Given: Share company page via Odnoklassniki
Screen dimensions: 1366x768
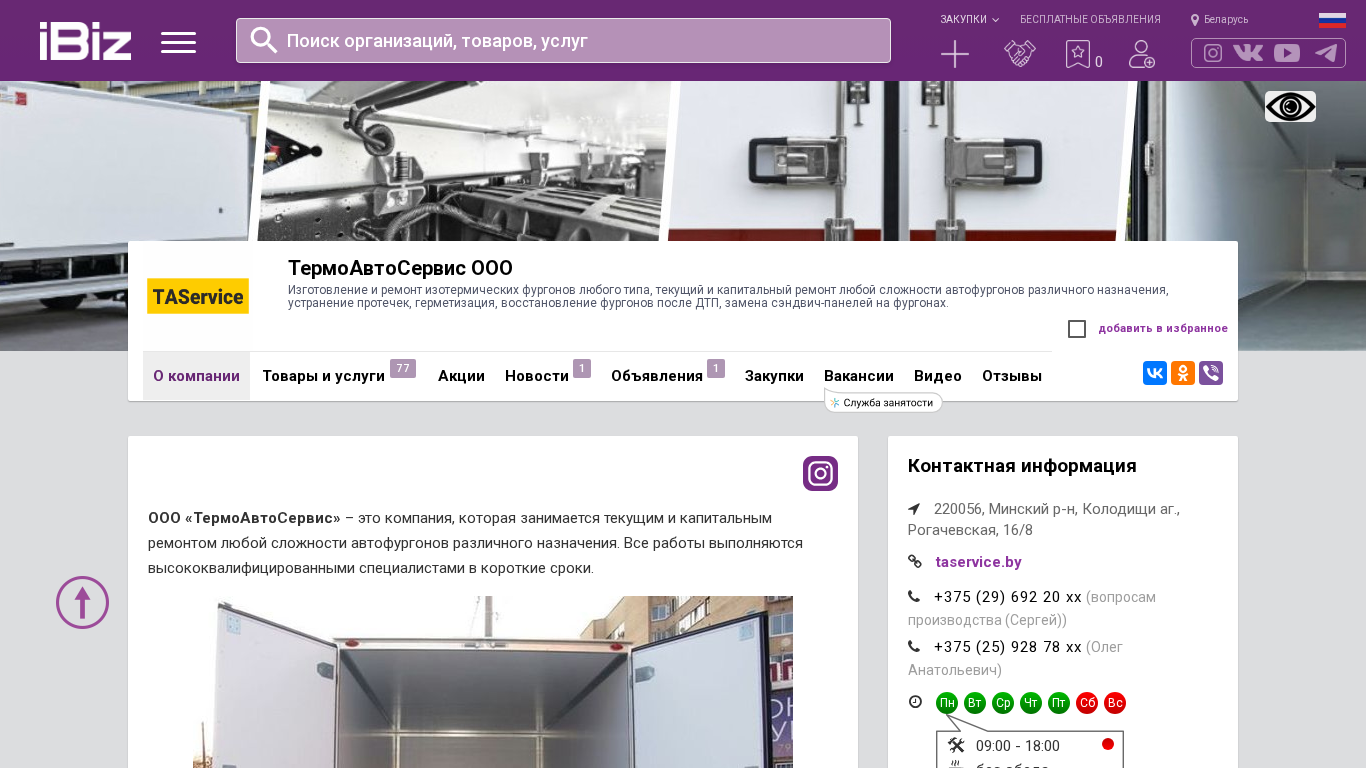Looking at the screenshot, I should coord(1183,373).
